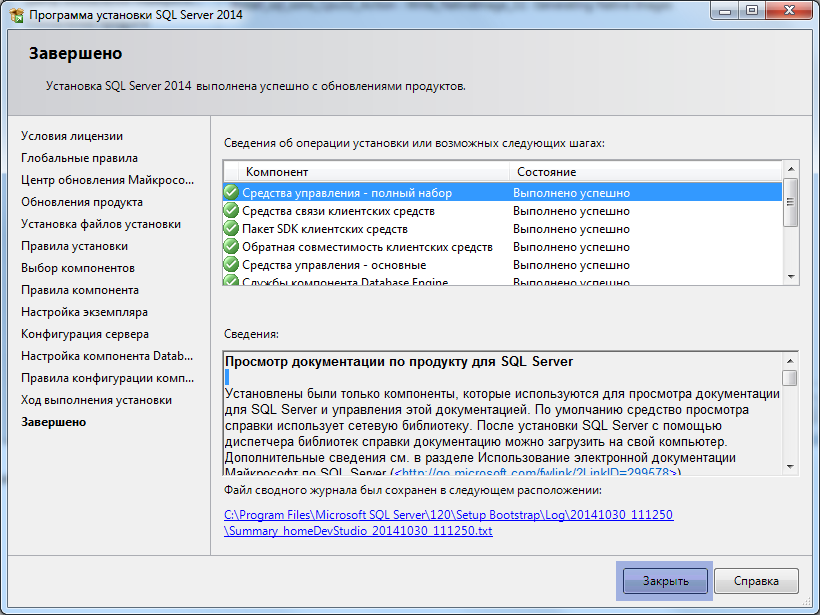820x615 pixels.
Task: Select partially visible row 'Службы компонента Database Engine'
Action: pyautogui.click(x=503, y=280)
